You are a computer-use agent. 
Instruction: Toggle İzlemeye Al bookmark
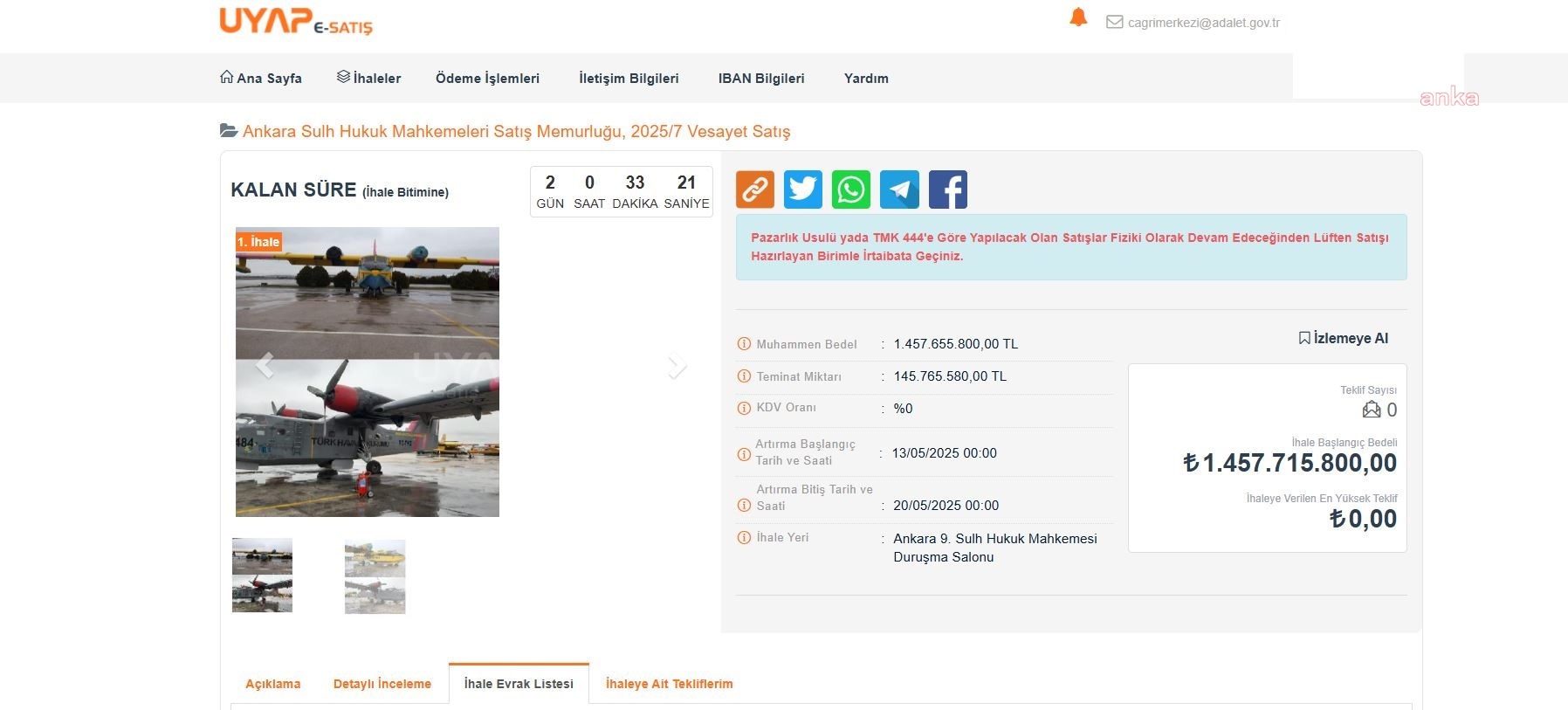click(1343, 338)
